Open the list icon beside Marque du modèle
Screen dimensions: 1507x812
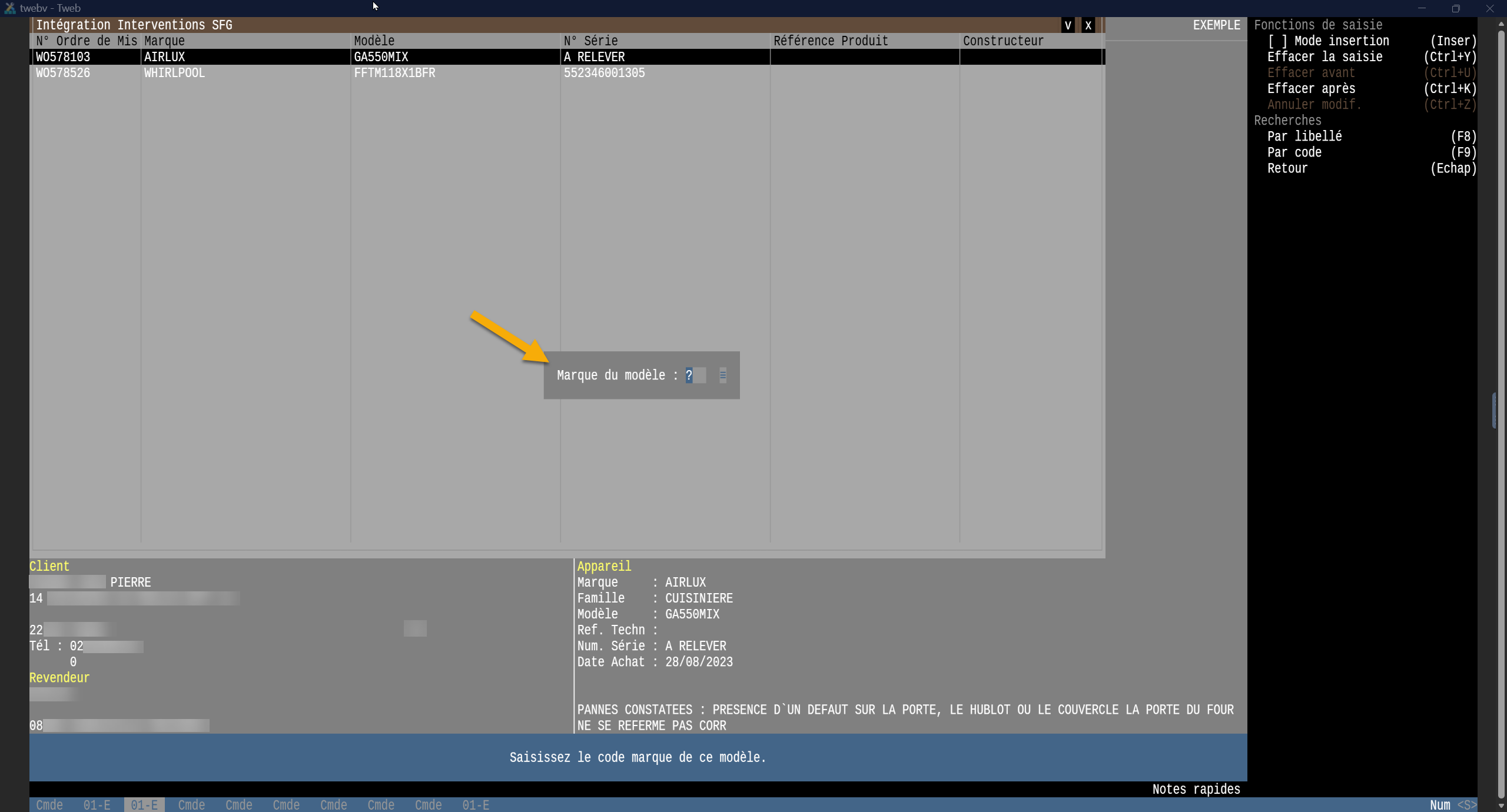[x=723, y=375]
